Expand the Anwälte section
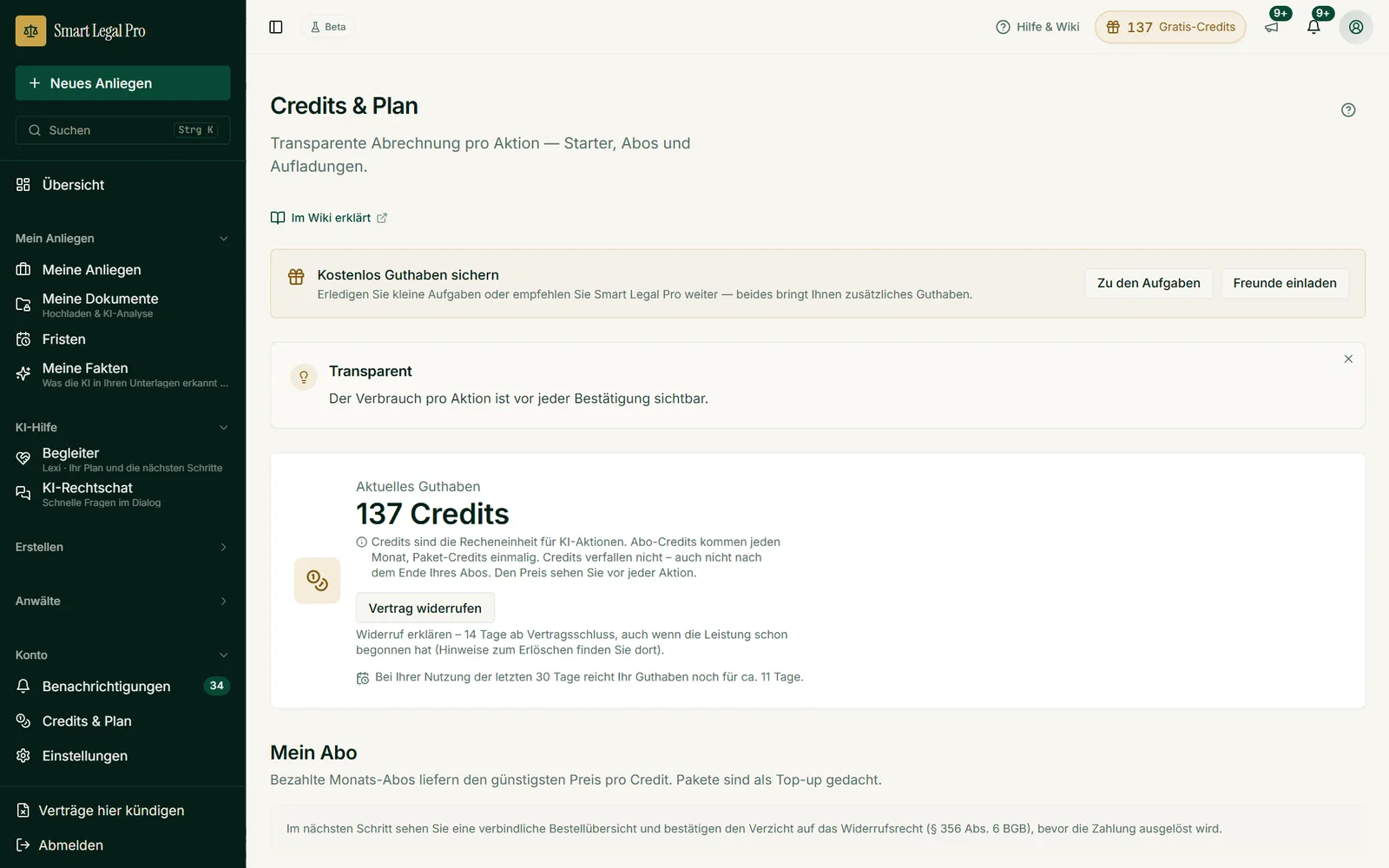Image resolution: width=1389 pixels, height=868 pixels. (122, 601)
